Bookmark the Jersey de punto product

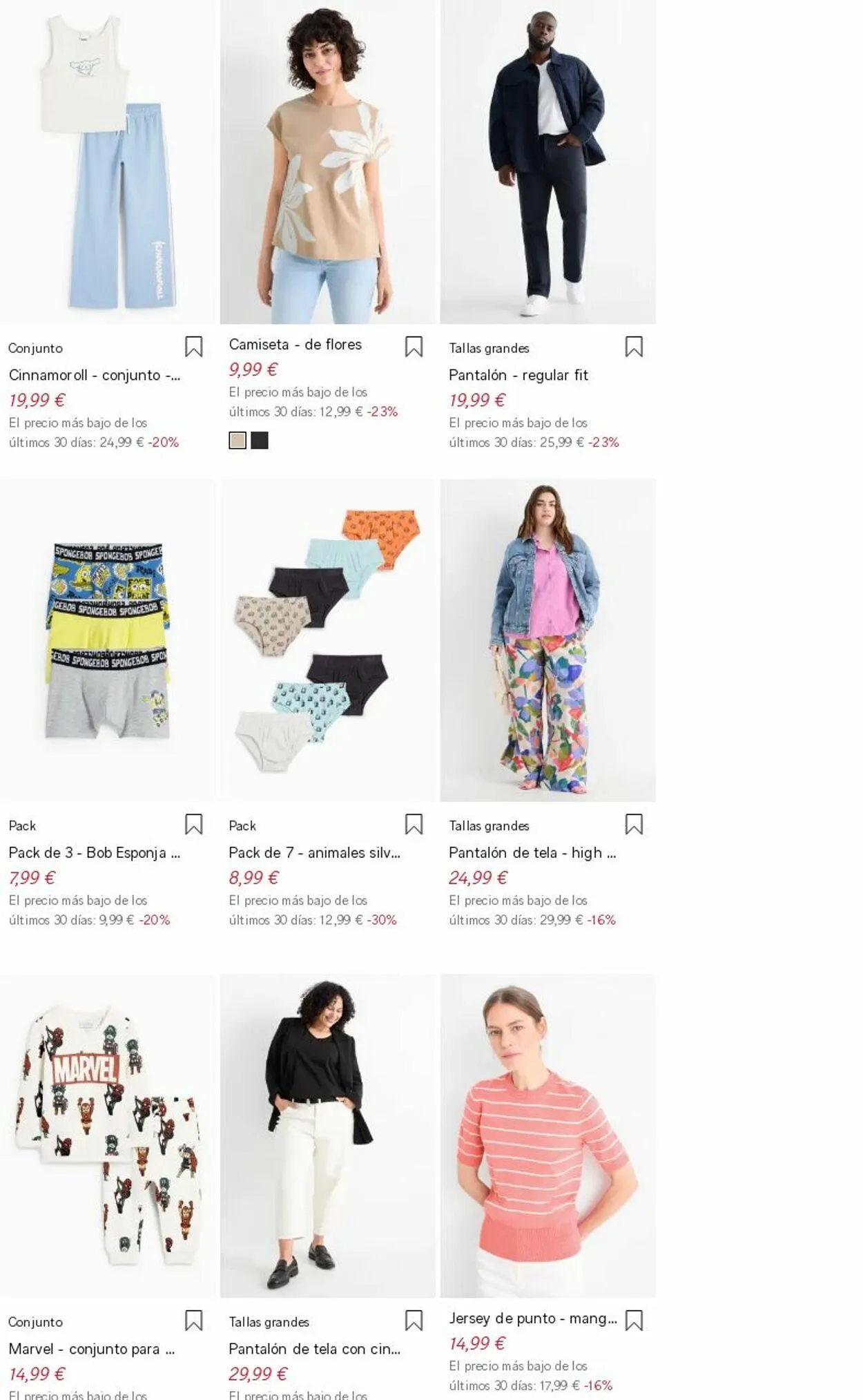point(634,1320)
